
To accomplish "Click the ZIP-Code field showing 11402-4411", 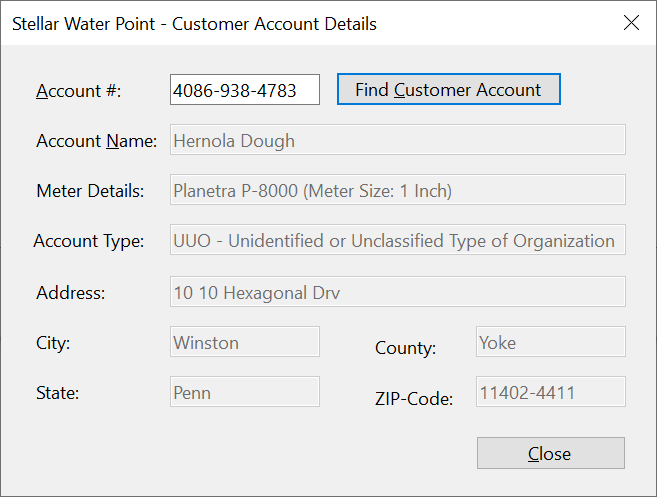I will 551,392.
